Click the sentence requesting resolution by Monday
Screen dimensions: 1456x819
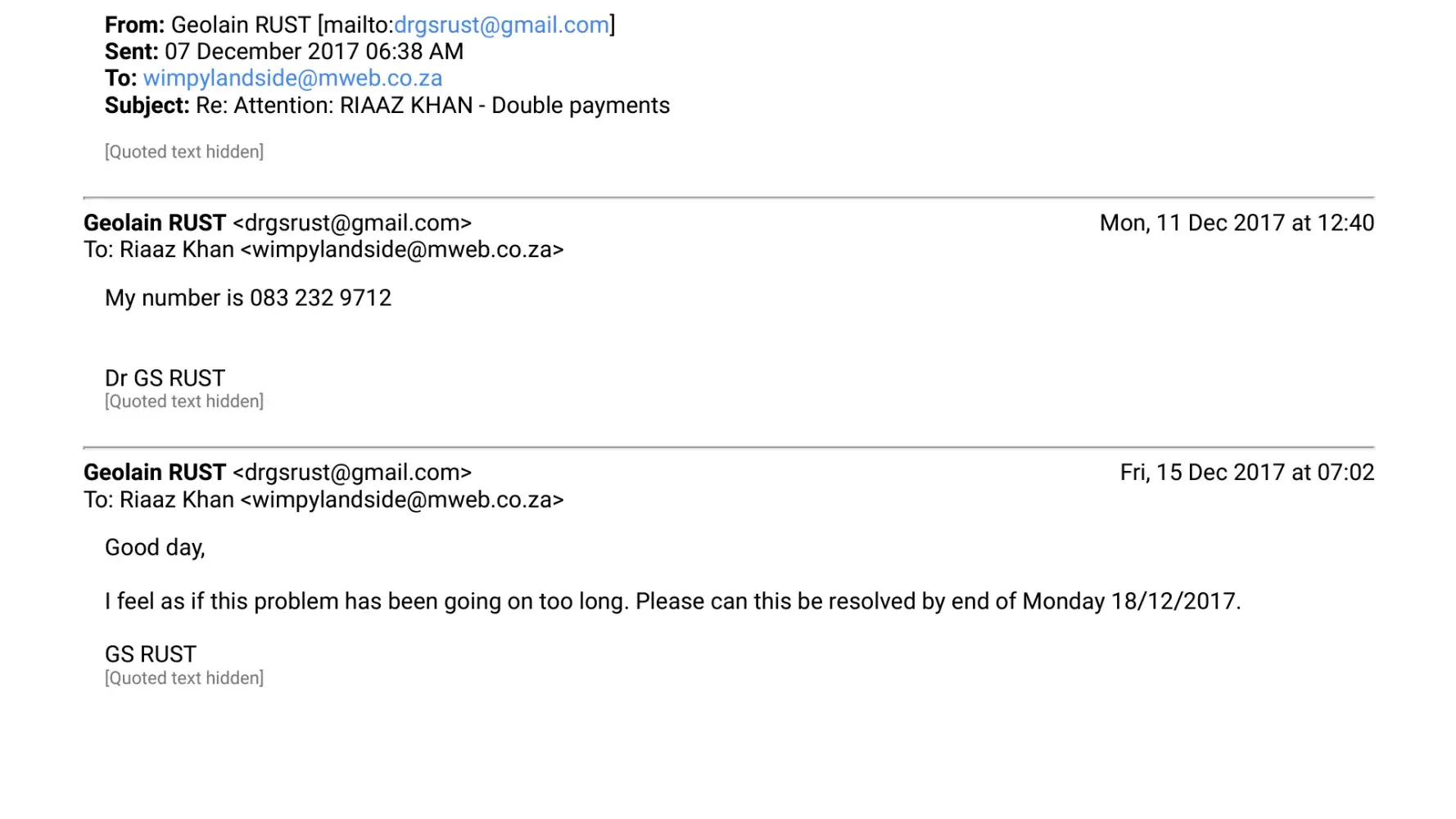tap(671, 602)
